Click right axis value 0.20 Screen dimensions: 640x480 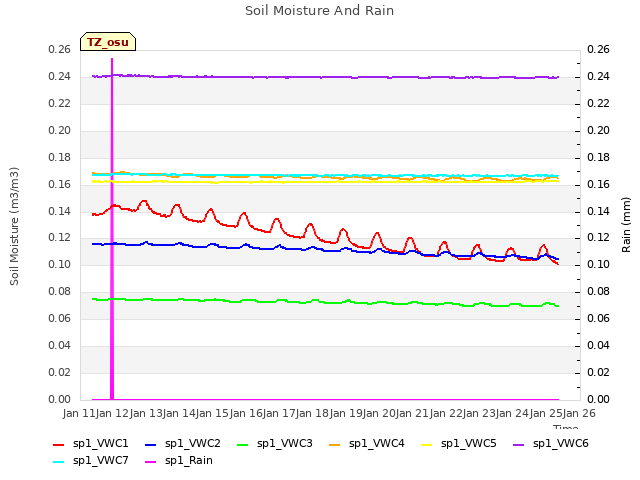click(x=598, y=131)
